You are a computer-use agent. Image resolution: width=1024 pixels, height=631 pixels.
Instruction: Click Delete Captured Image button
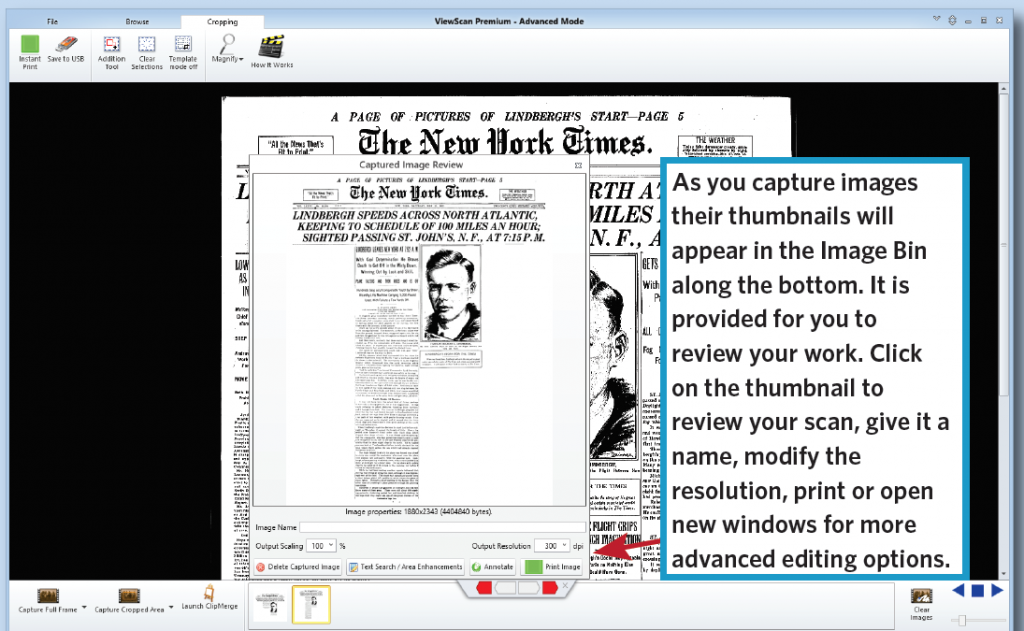click(x=298, y=567)
